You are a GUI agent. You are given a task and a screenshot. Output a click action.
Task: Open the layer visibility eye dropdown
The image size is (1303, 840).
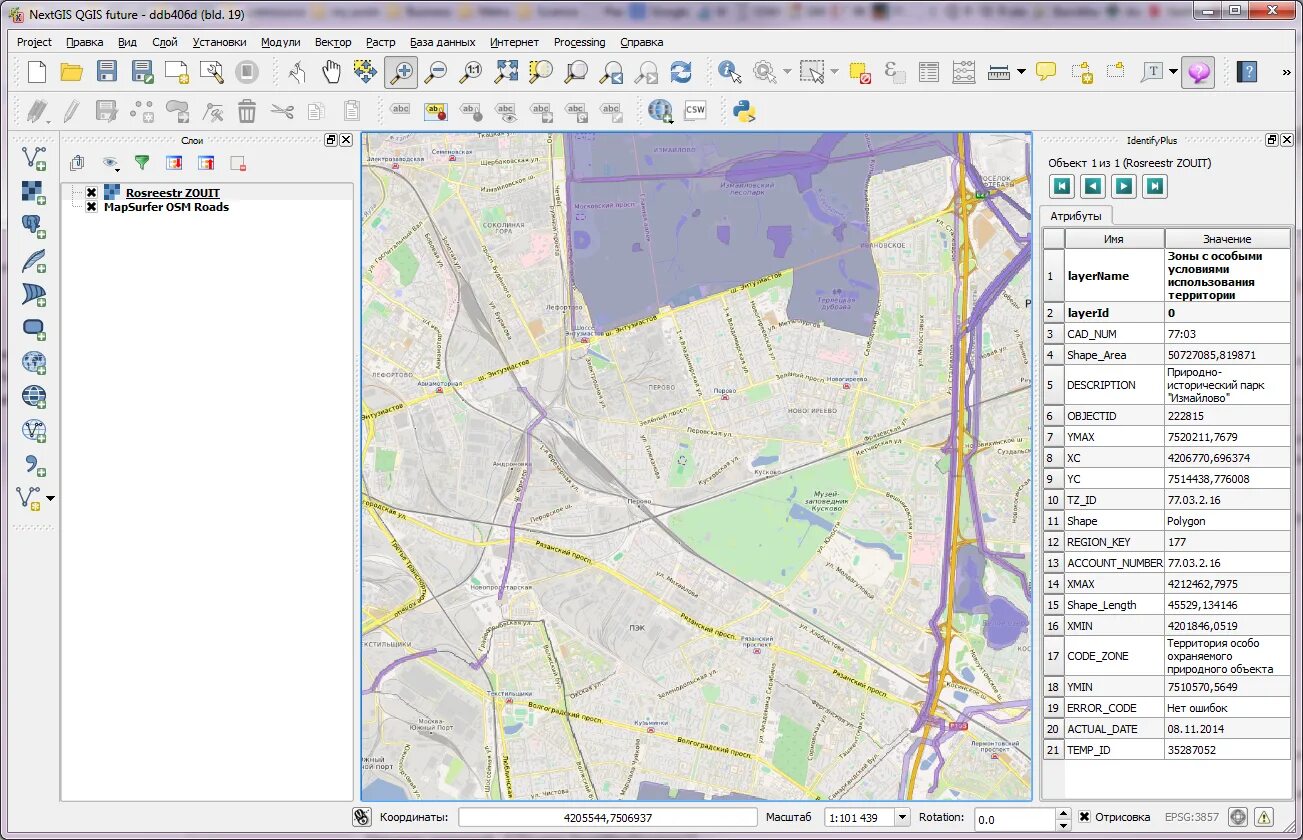110,163
